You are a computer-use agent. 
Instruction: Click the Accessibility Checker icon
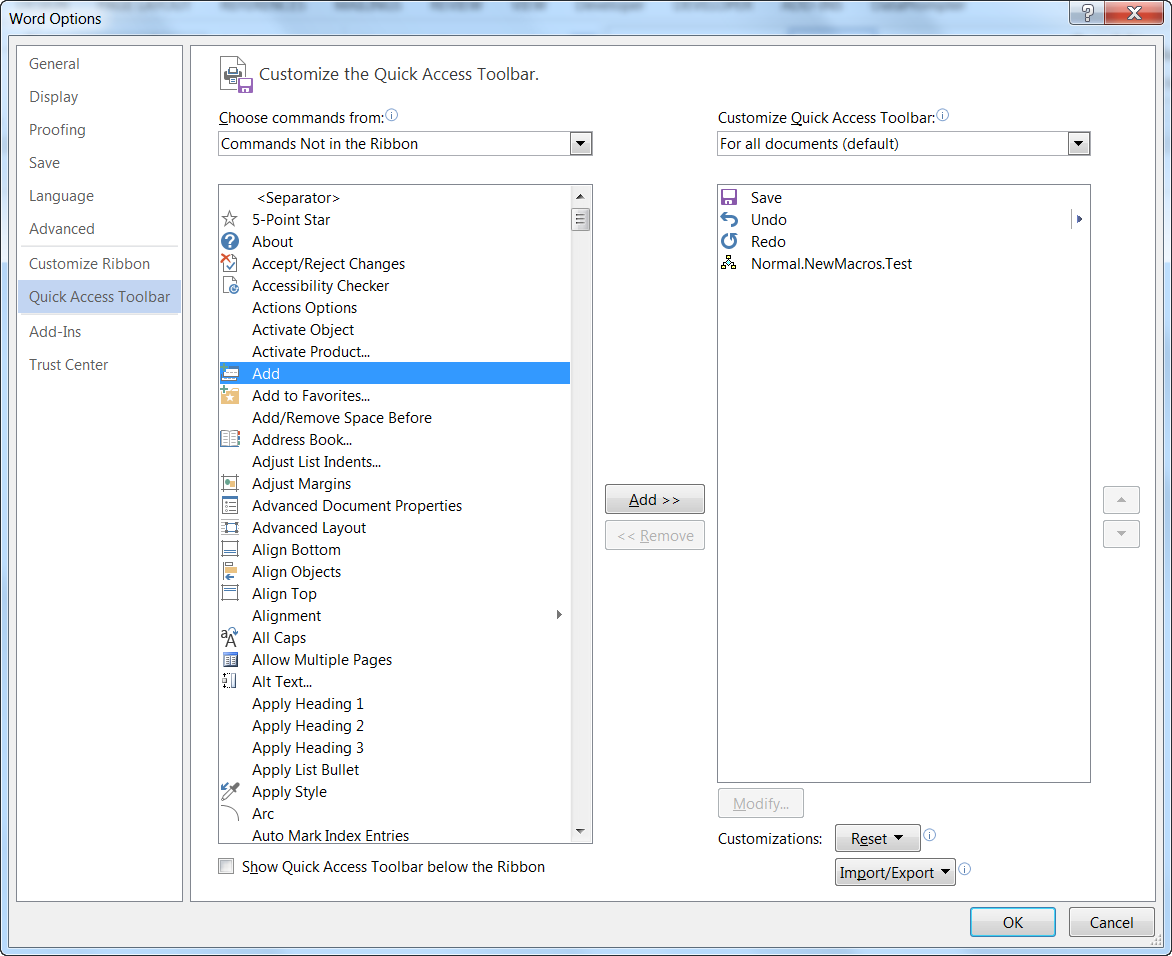click(x=230, y=286)
